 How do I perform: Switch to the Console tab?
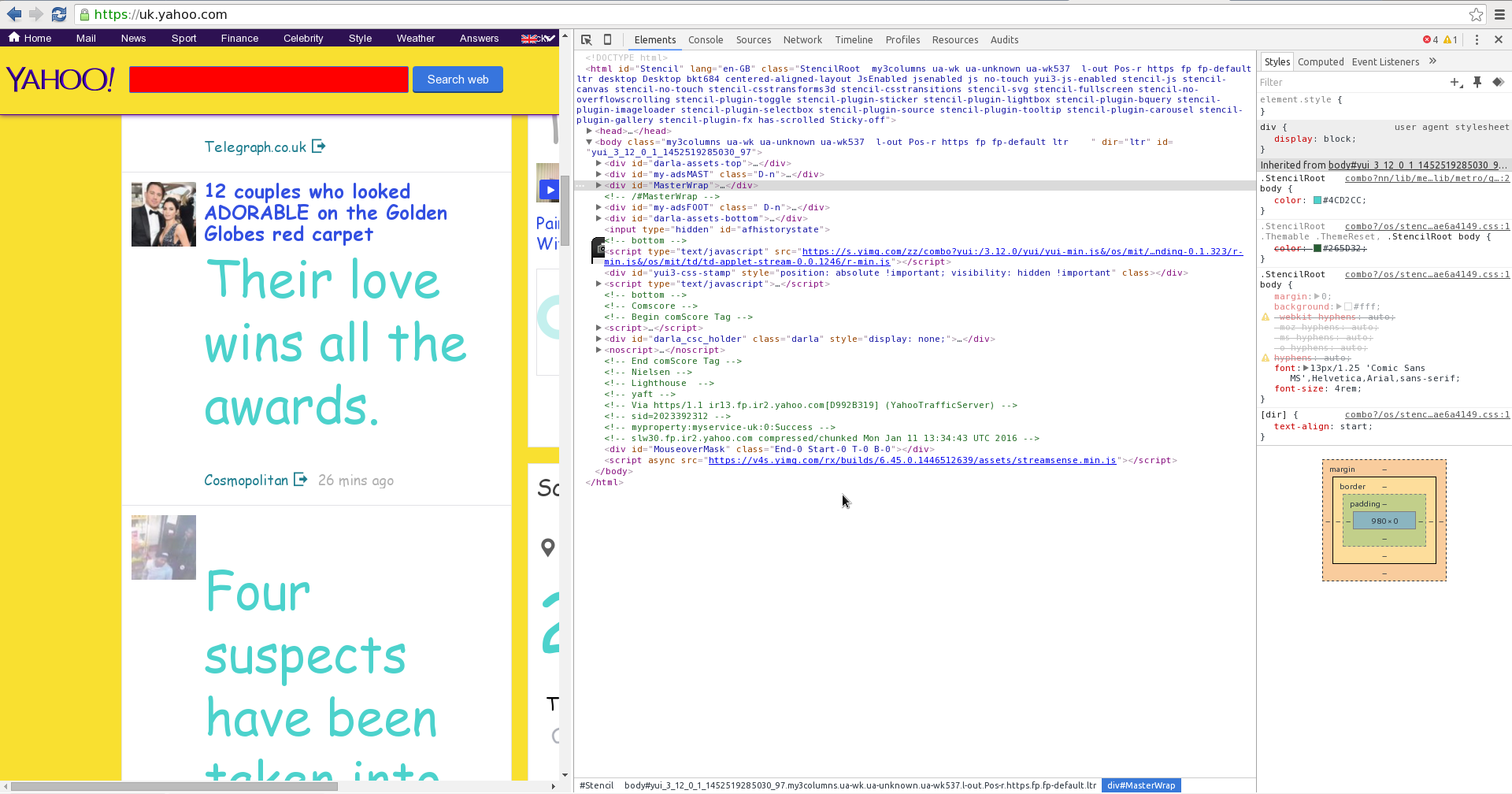[x=706, y=39]
